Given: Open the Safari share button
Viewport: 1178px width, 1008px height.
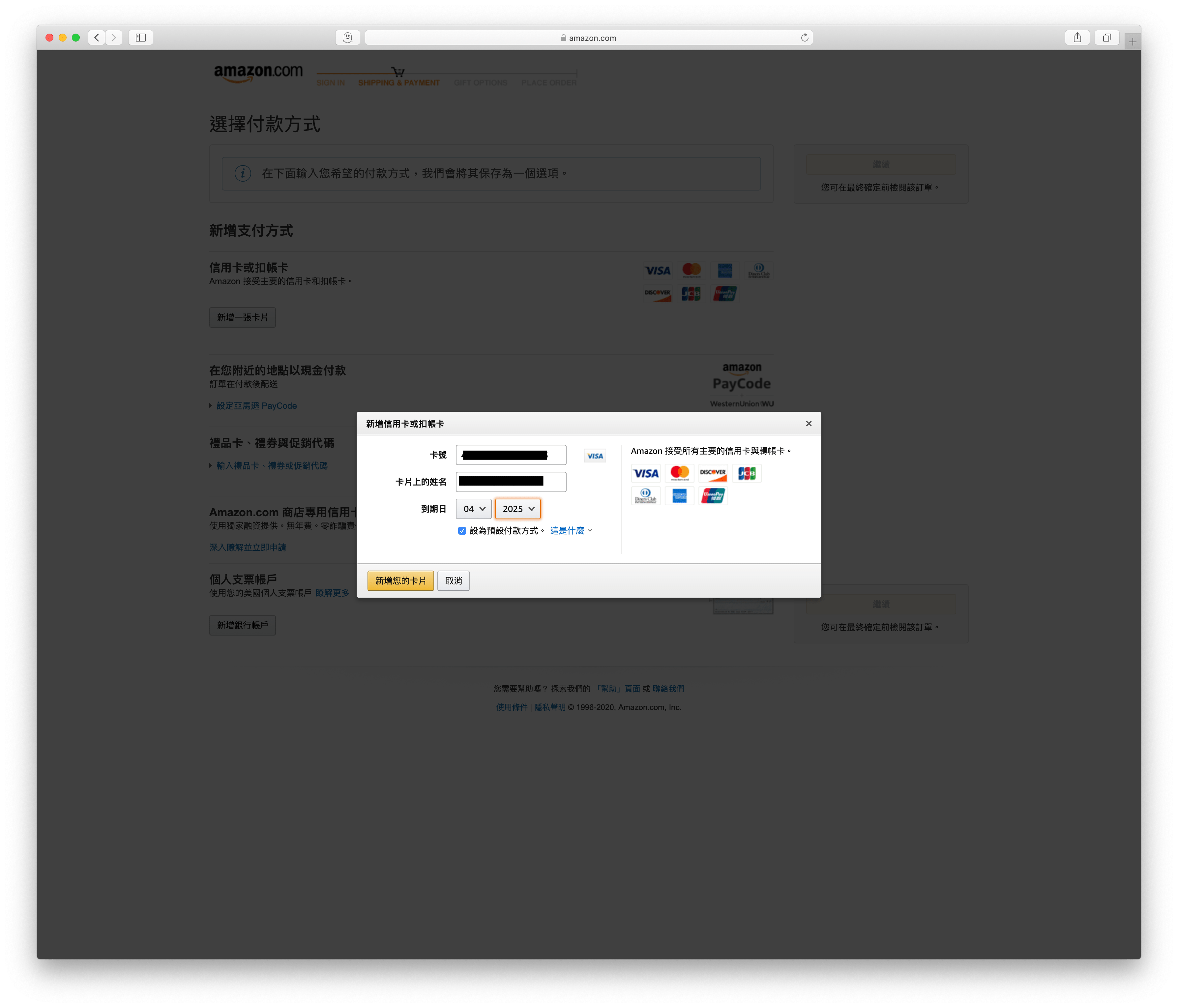Looking at the screenshot, I should click(x=1077, y=38).
